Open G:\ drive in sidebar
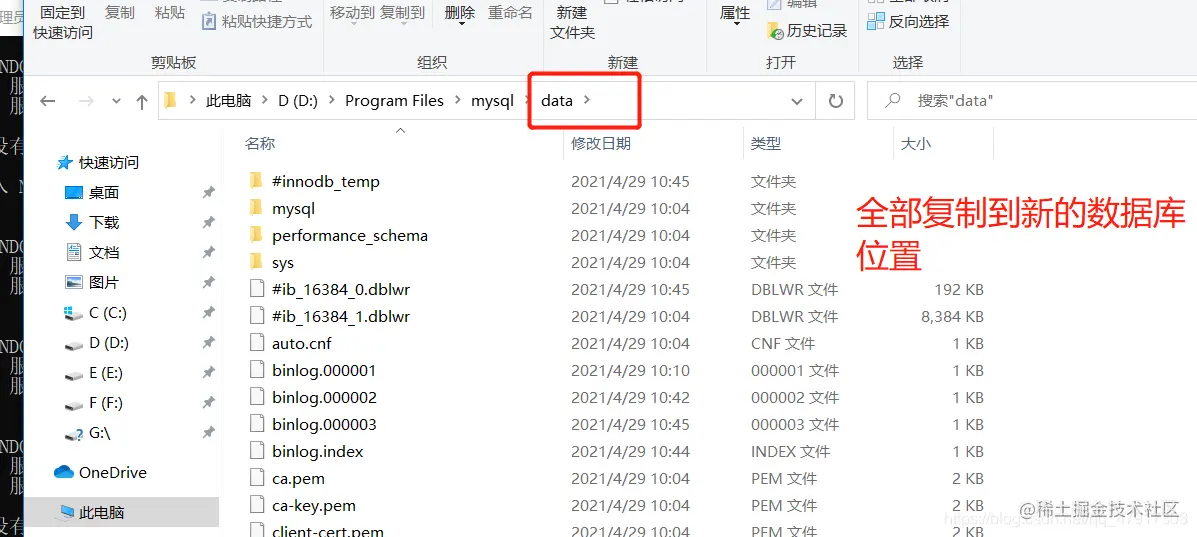The height and width of the screenshot is (537, 1197). point(88,432)
